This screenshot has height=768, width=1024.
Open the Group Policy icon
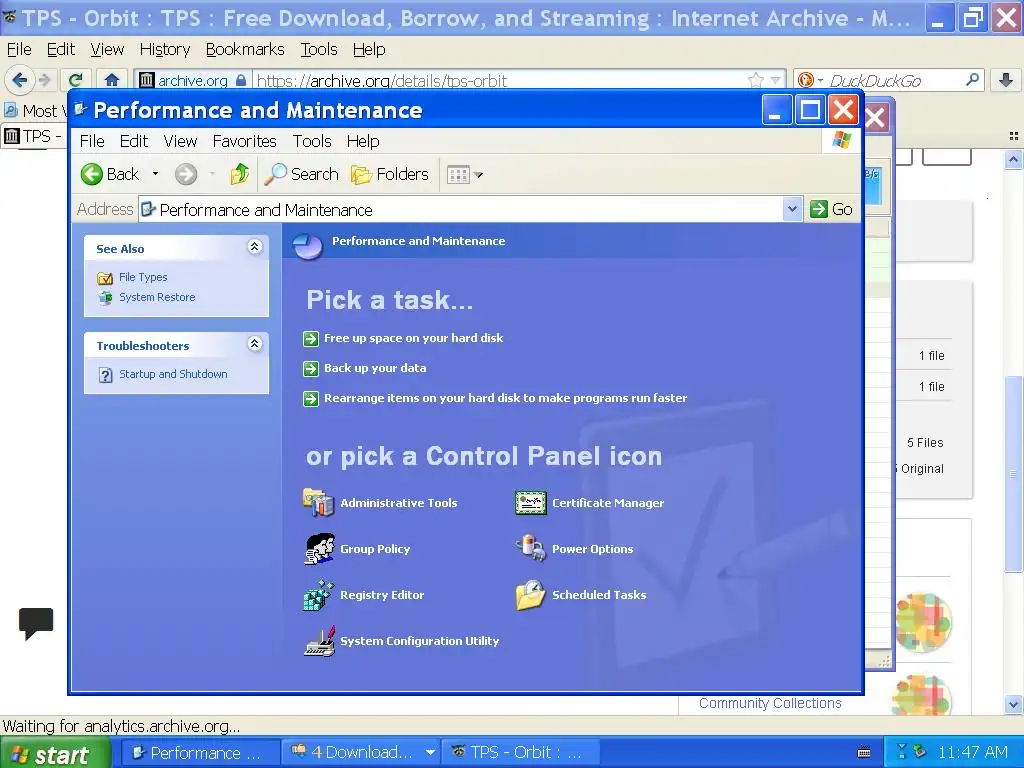click(319, 549)
